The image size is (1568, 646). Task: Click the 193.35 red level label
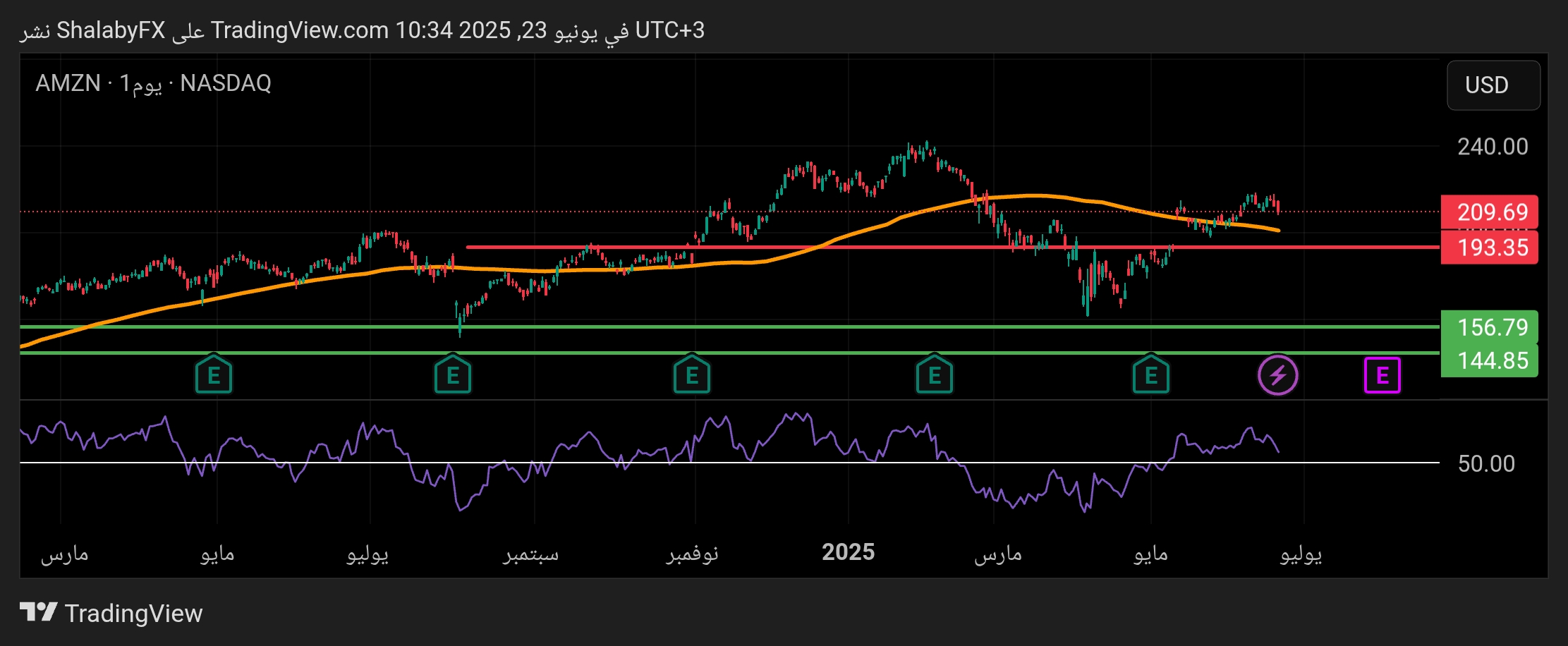pyautogui.click(x=1489, y=248)
